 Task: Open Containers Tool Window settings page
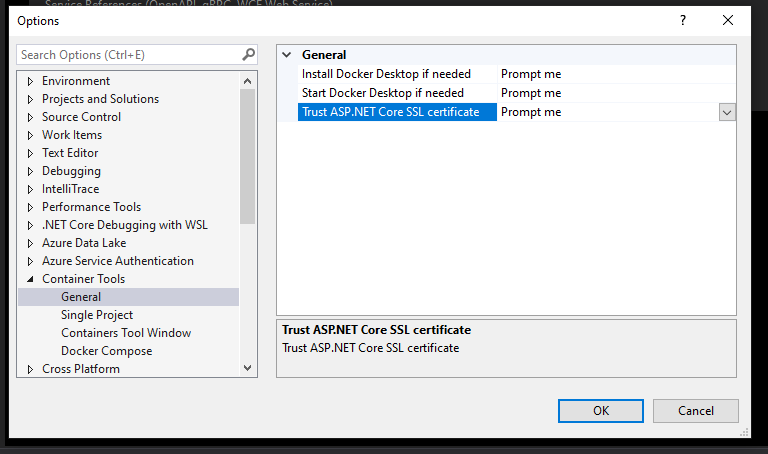126,333
